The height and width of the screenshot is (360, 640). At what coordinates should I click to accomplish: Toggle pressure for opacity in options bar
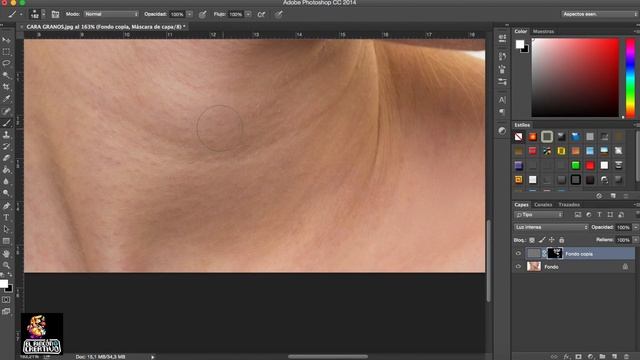202,14
